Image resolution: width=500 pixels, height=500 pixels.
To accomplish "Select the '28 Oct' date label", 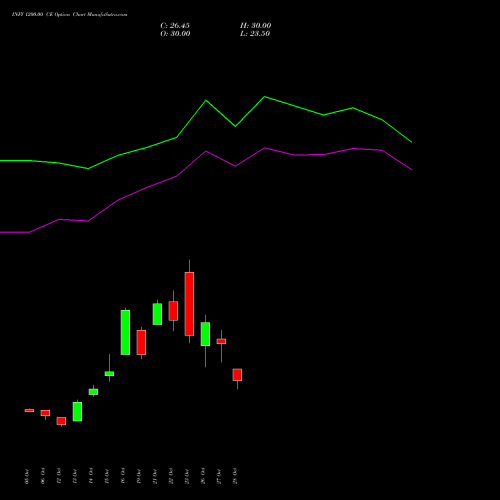I will pyautogui.click(x=235, y=476).
